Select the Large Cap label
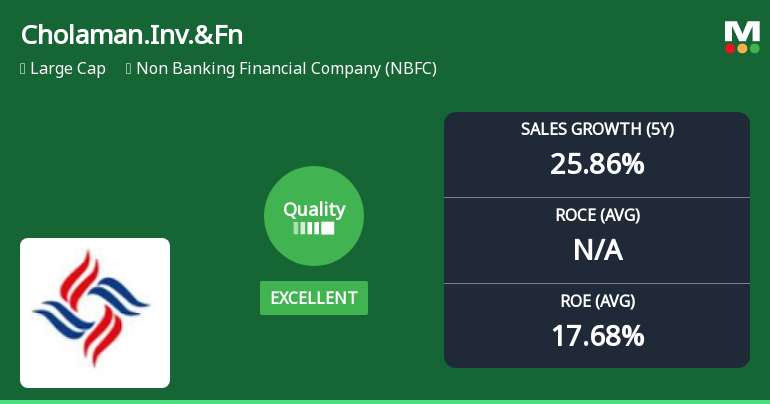This screenshot has width=770, height=404. (x=68, y=69)
